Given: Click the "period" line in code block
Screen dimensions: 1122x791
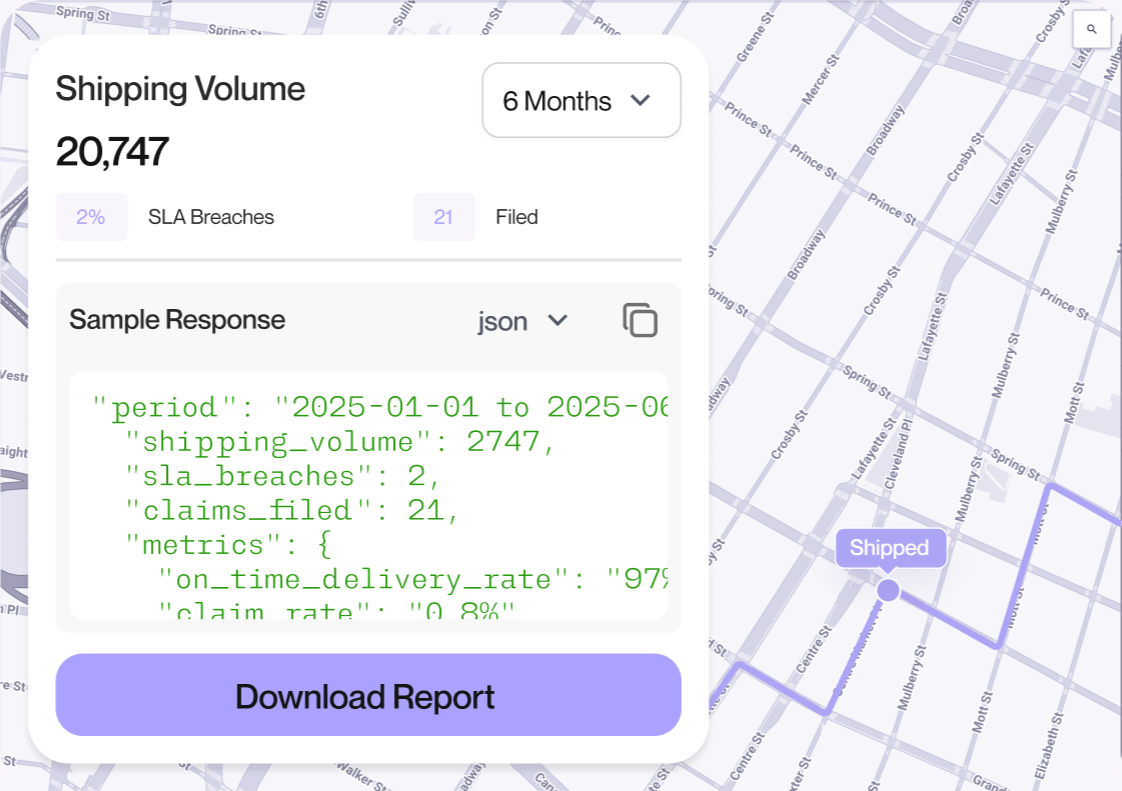Looking at the screenshot, I should pos(380,408).
